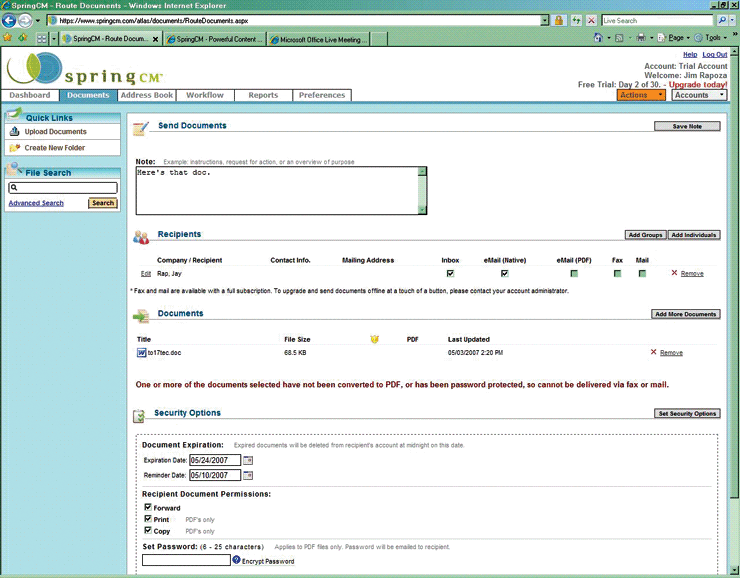This screenshot has height=578, width=740.
Task: Toggle the eMail (Native) checkbox
Action: (x=505, y=273)
